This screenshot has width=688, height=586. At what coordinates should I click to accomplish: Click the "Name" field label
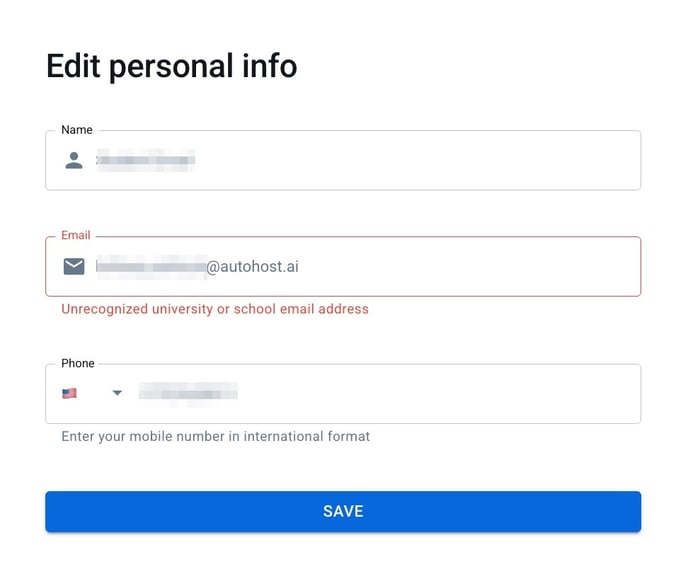tap(77, 130)
